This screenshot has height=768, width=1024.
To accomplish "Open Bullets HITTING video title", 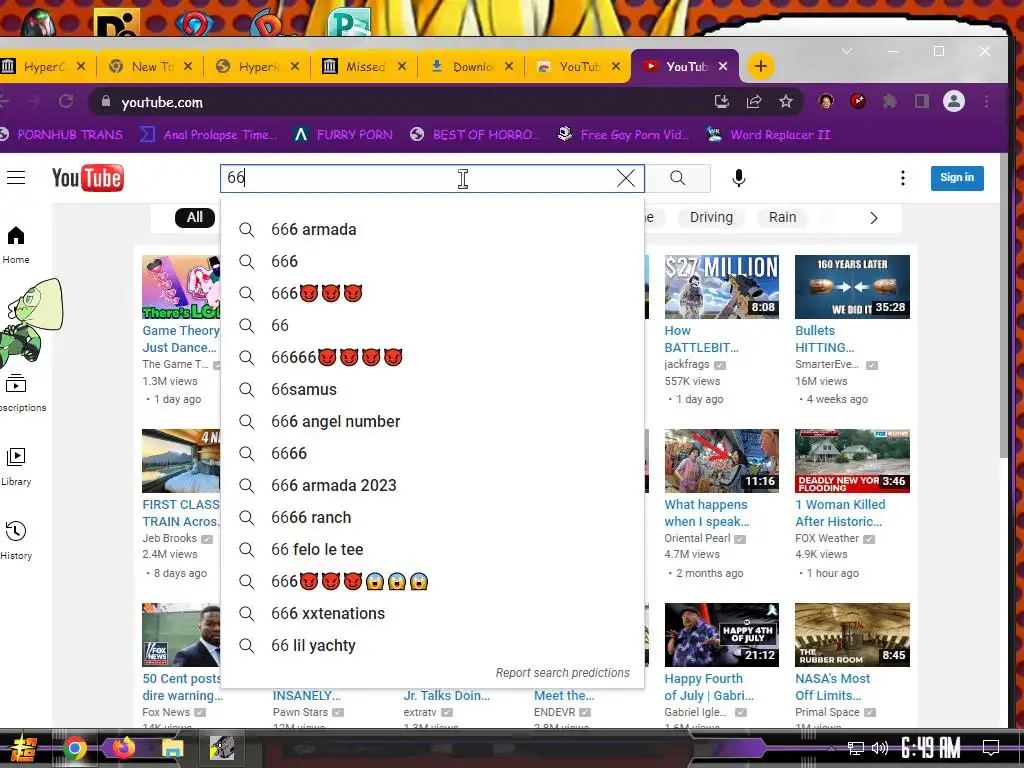I will 824,339.
